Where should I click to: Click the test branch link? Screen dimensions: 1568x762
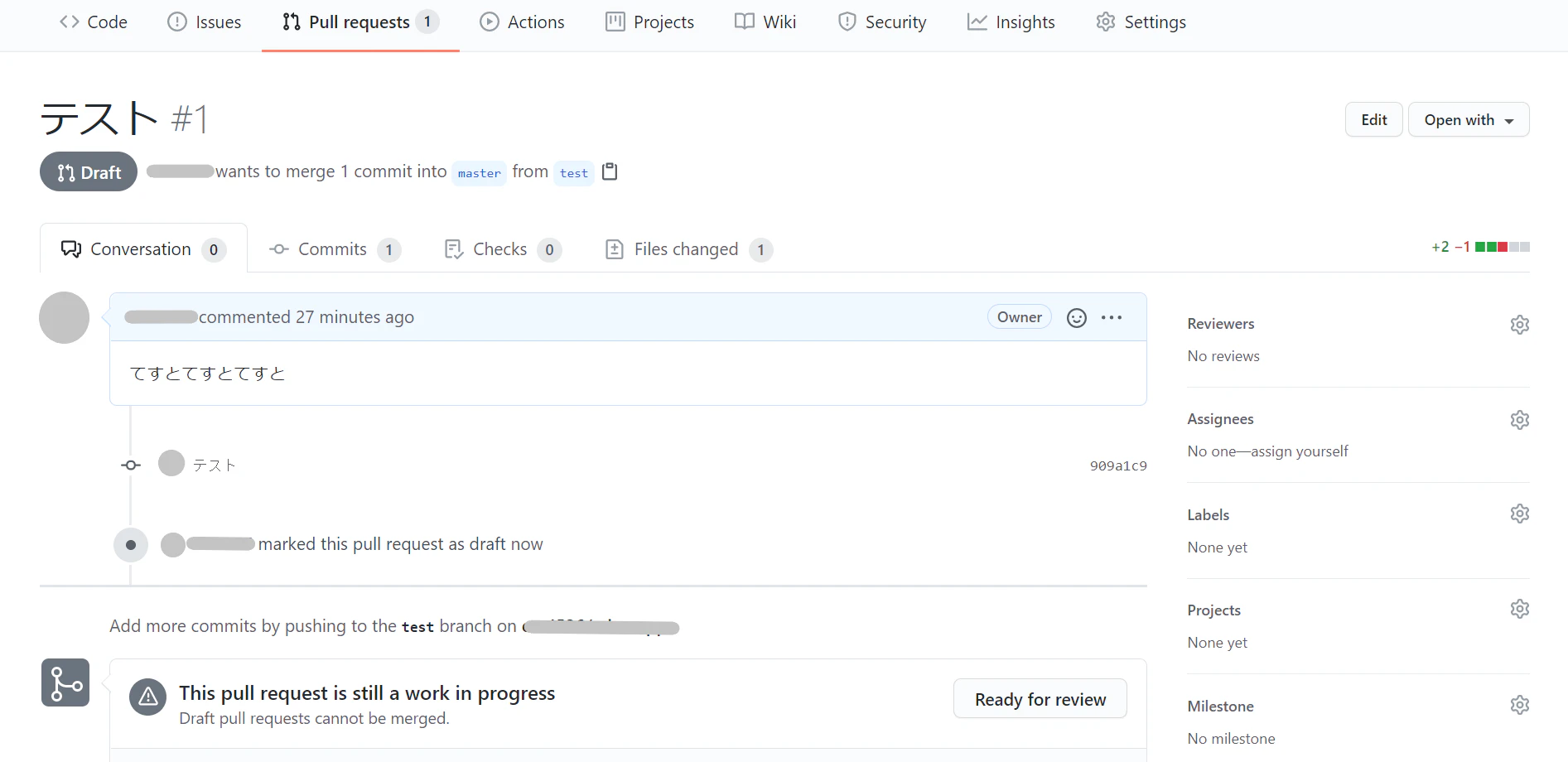click(574, 173)
